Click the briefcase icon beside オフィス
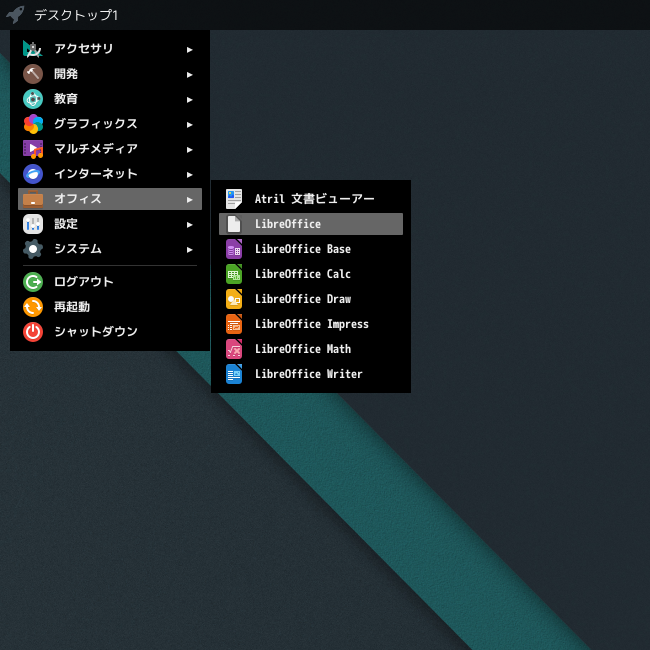The width and height of the screenshot is (650, 650). [33, 199]
